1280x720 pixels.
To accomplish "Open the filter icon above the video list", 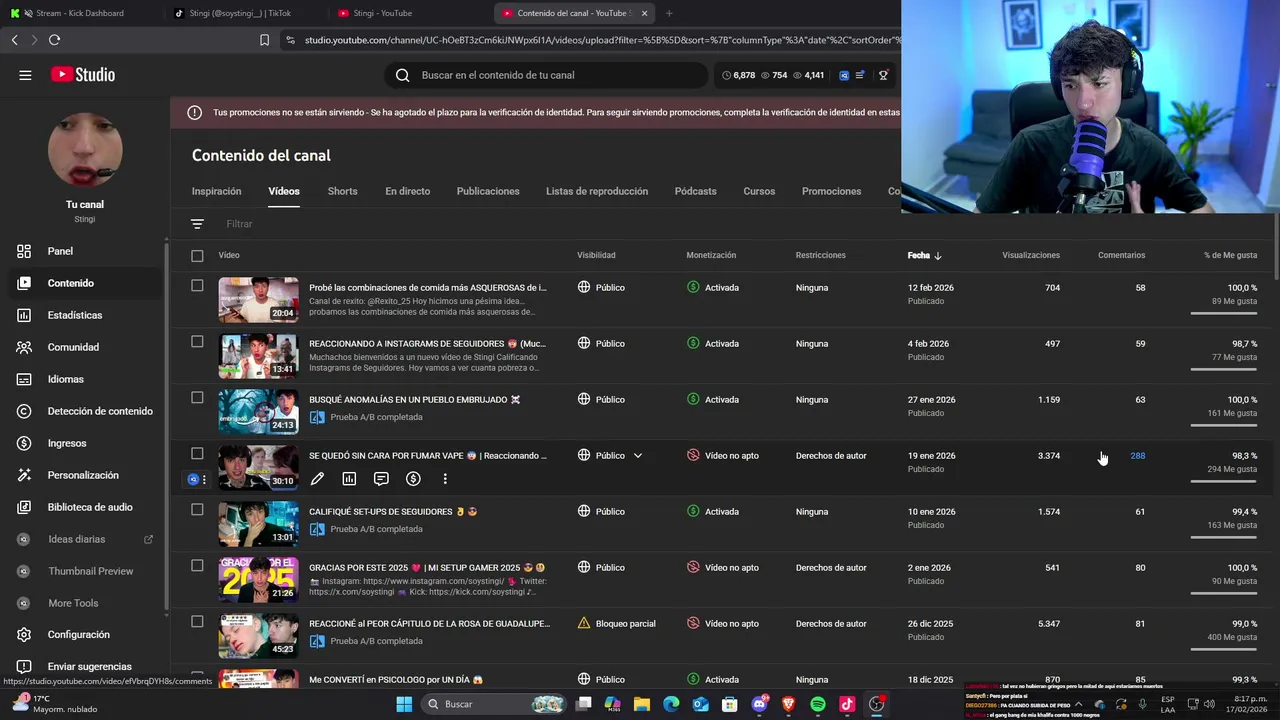I will coord(197,224).
